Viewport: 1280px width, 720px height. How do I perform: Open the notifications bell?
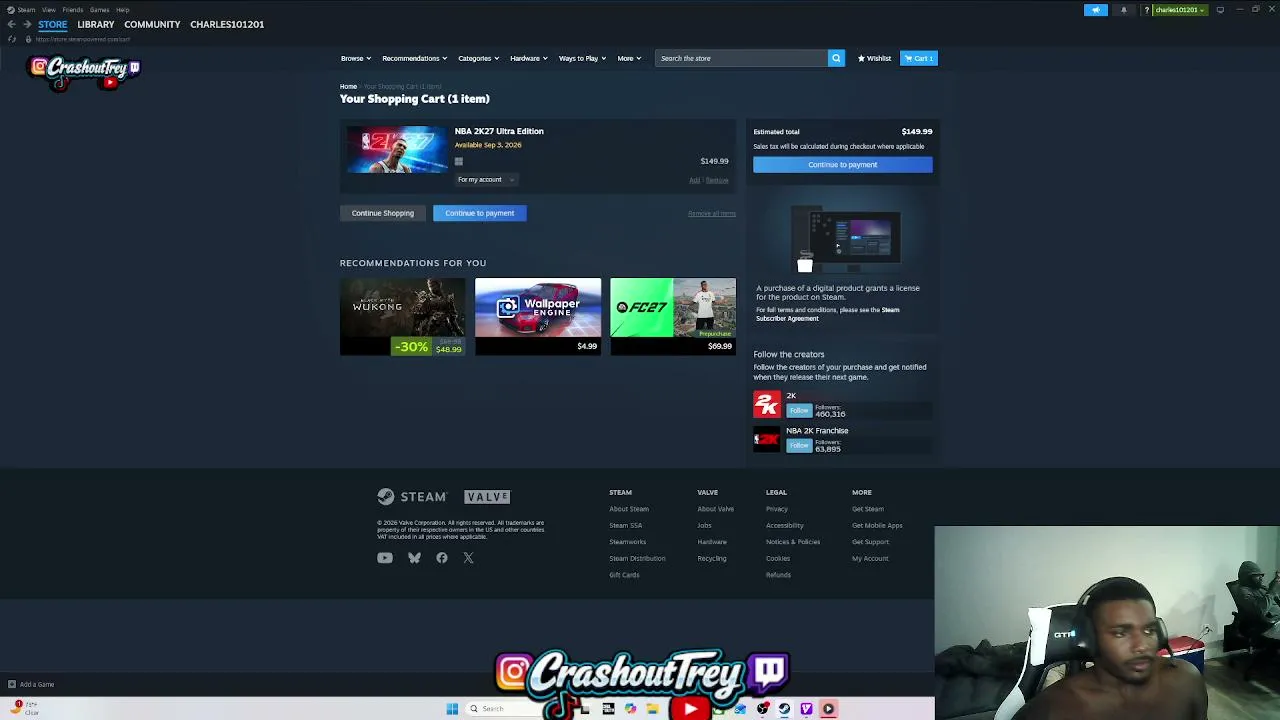coord(1123,10)
